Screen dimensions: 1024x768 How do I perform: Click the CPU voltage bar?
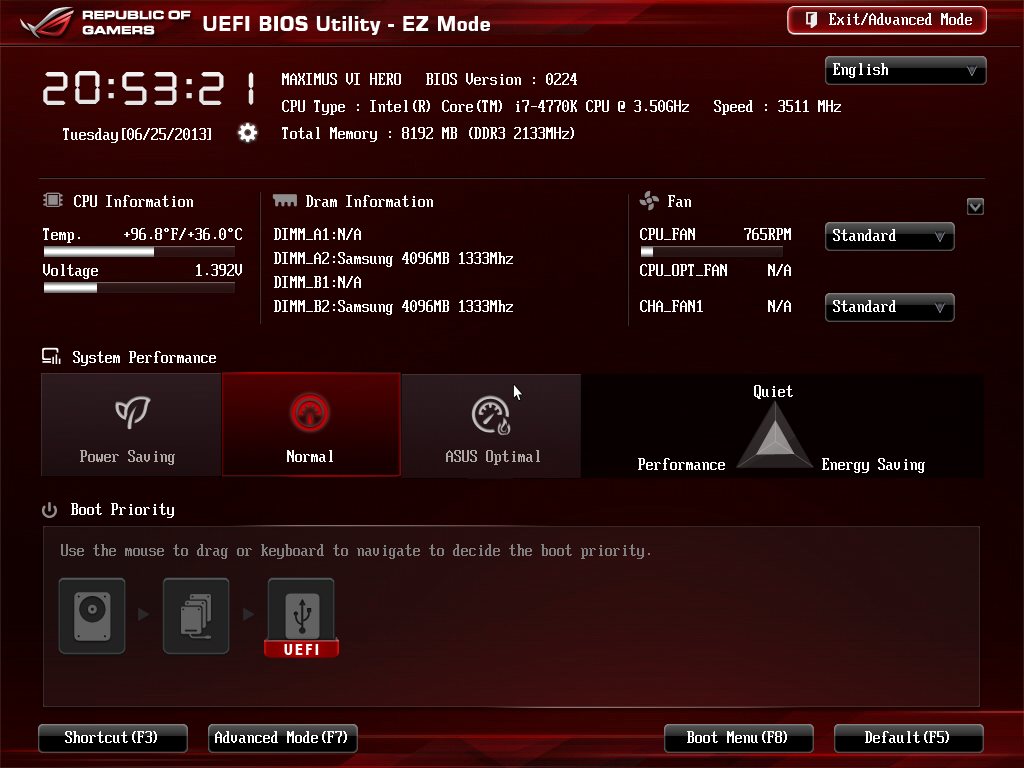click(x=139, y=288)
